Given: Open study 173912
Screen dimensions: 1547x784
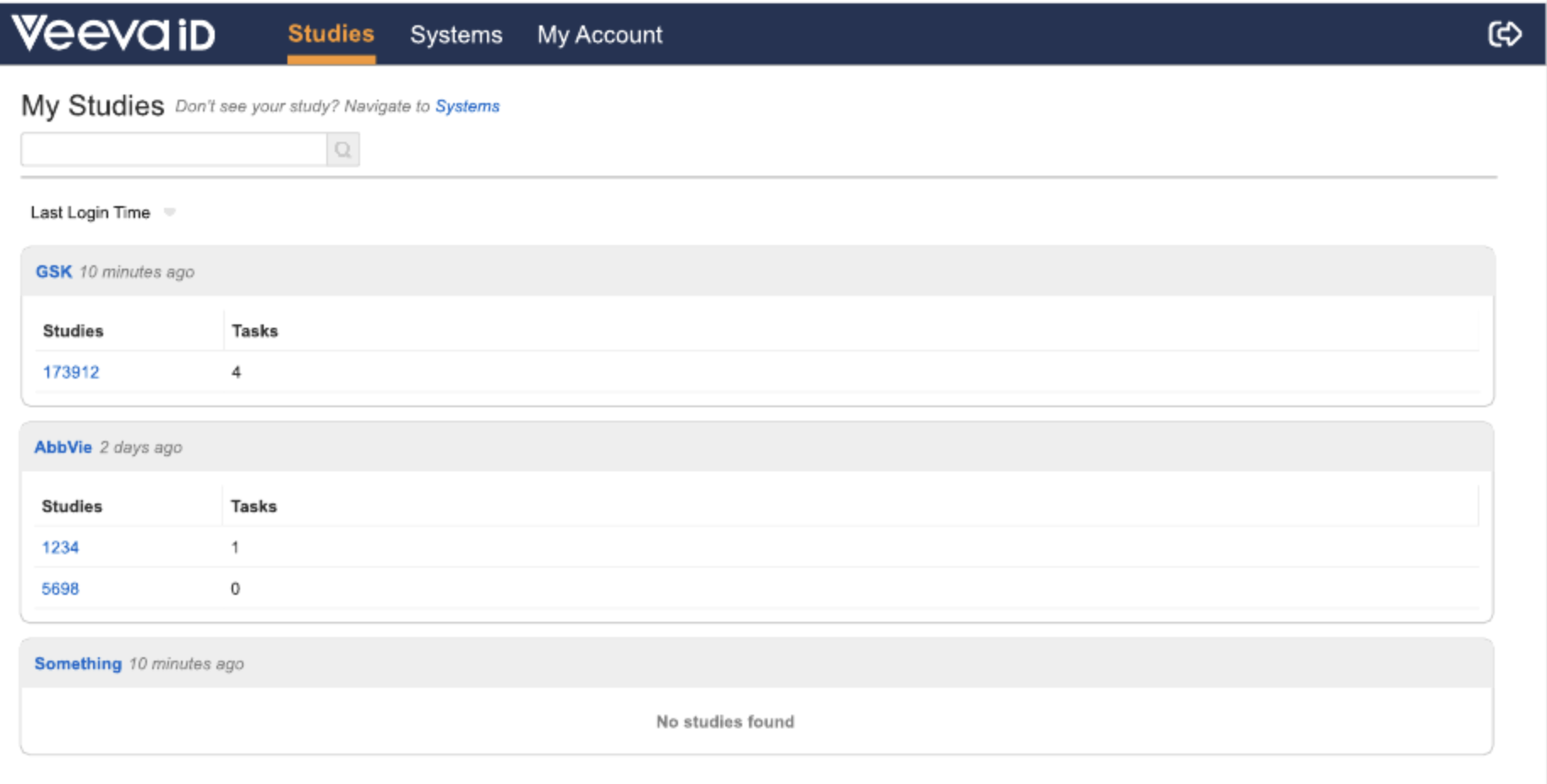Looking at the screenshot, I should point(71,372).
